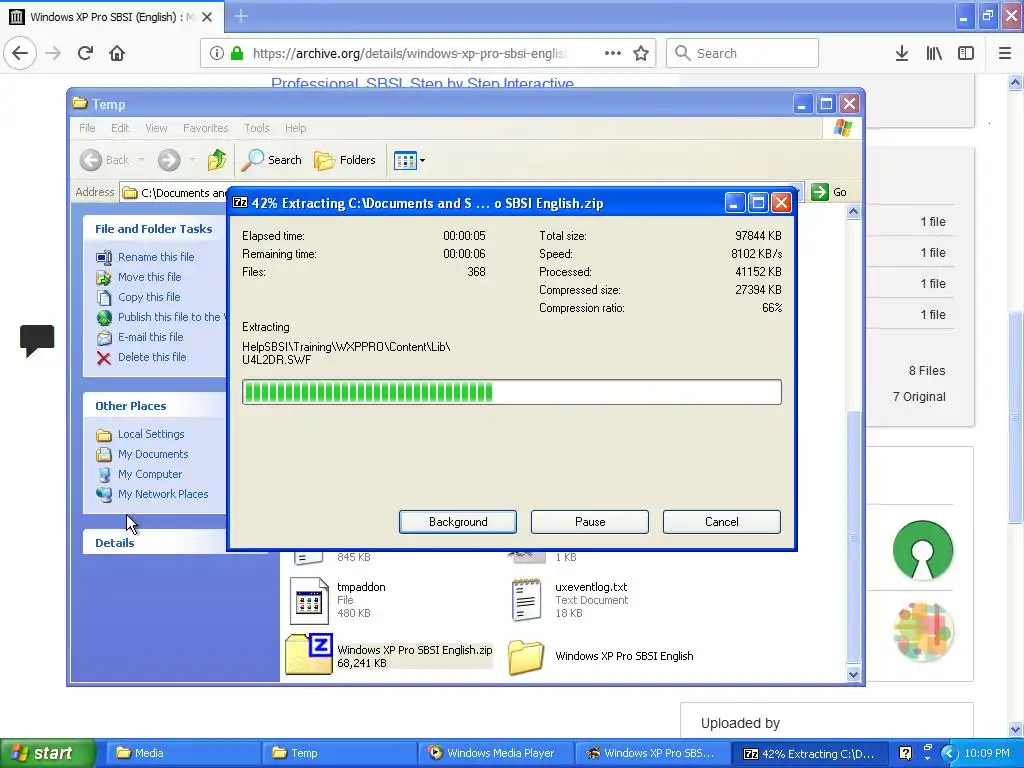Open the View menu in Temp
1024x768 pixels.
pyautogui.click(x=156, y=128)
